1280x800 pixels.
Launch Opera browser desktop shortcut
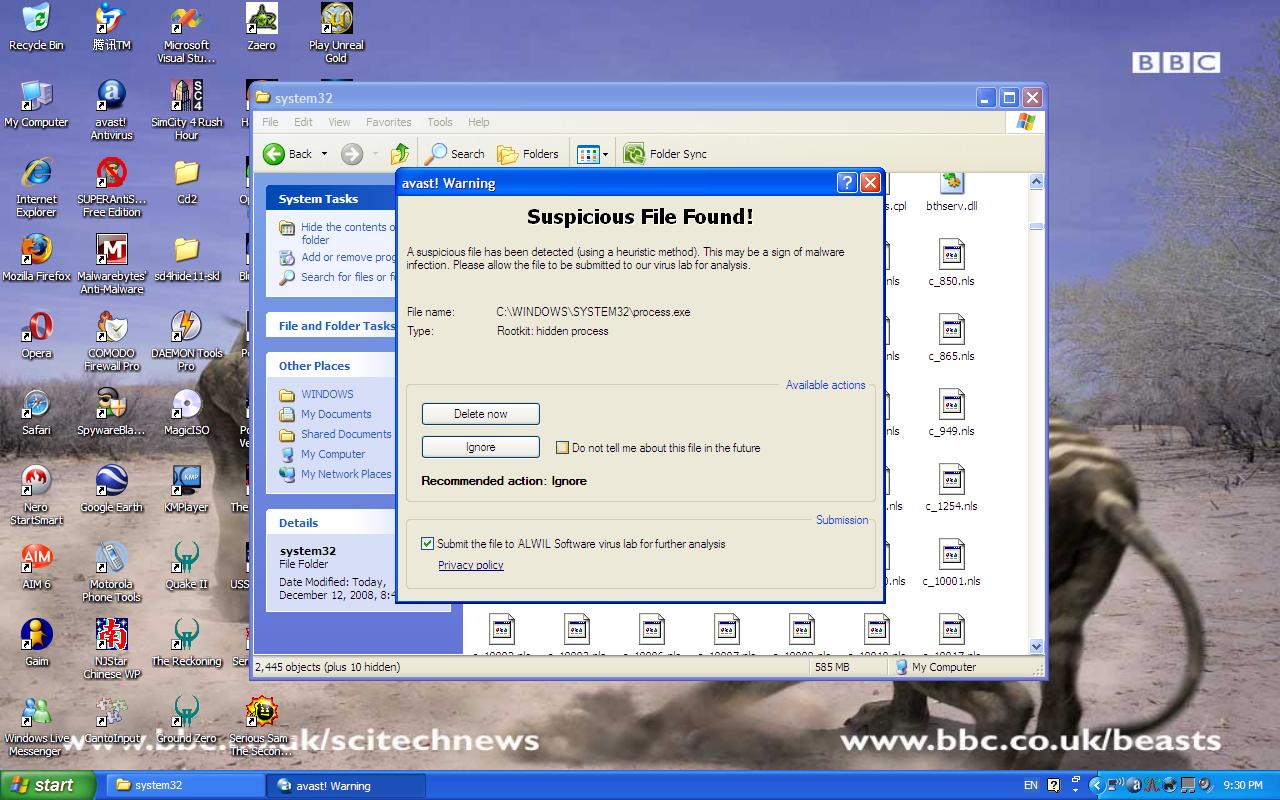pos(36,335)
